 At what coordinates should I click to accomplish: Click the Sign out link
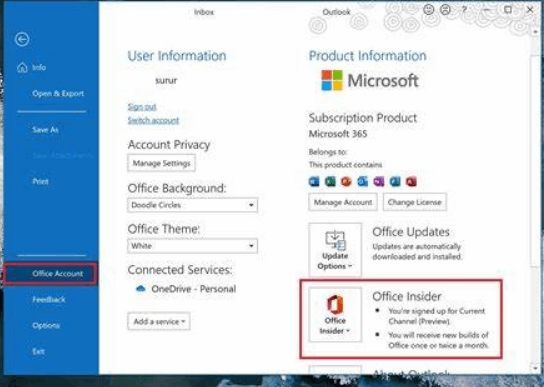(142, 107)
